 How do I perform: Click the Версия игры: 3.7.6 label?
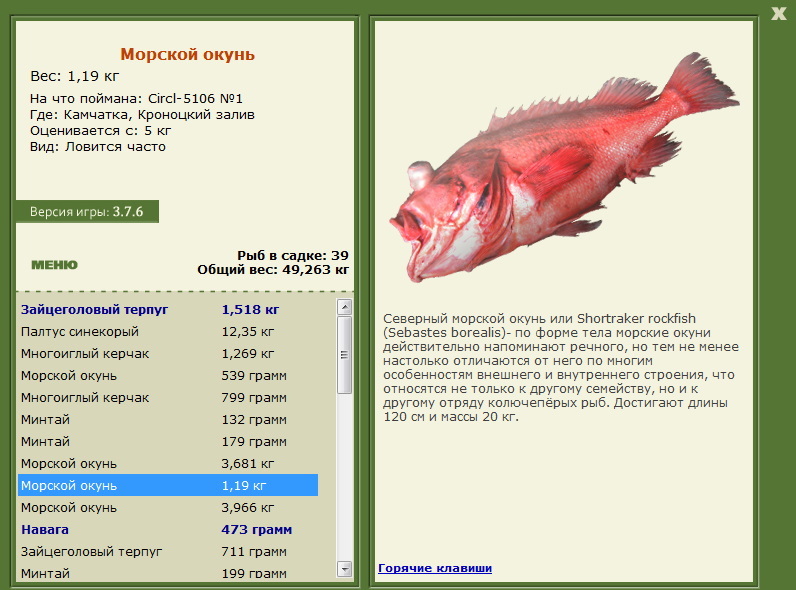tap(87, 211)
